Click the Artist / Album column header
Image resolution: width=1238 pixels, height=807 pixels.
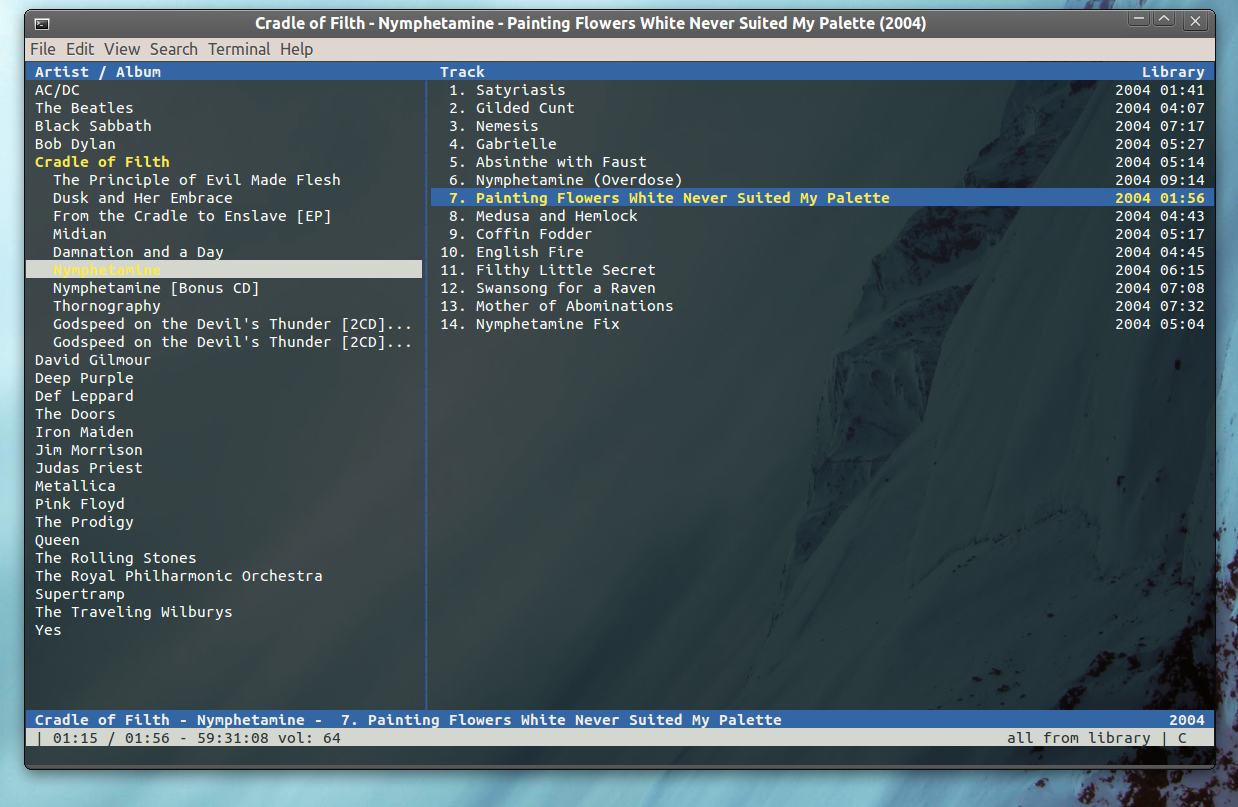[x=98, y=72]
